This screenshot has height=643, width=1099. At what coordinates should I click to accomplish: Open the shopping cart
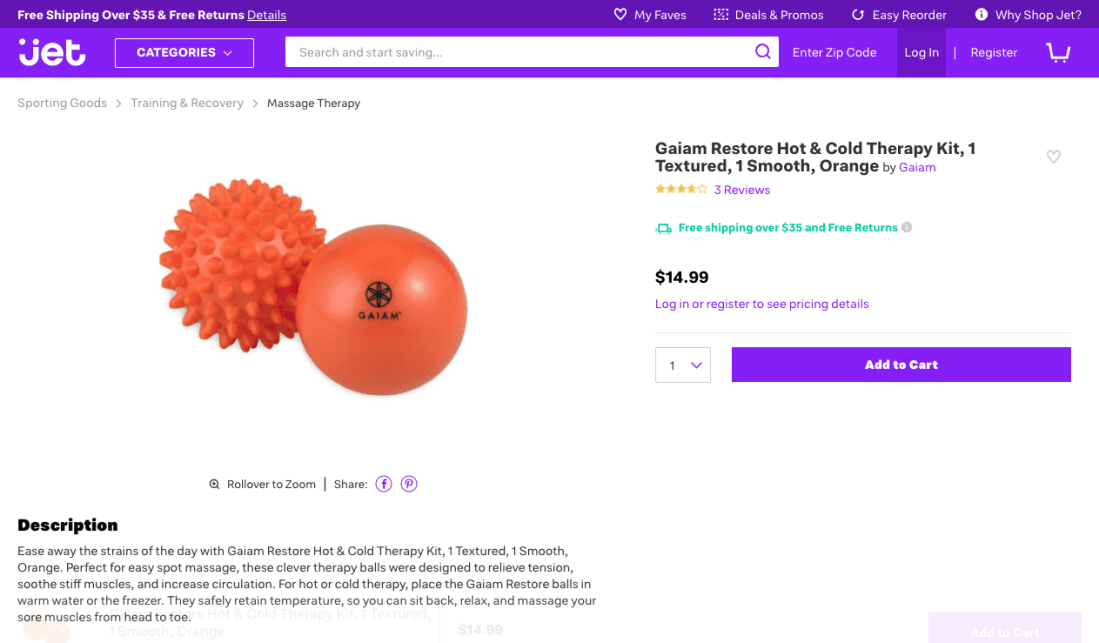click(1058, 52)
